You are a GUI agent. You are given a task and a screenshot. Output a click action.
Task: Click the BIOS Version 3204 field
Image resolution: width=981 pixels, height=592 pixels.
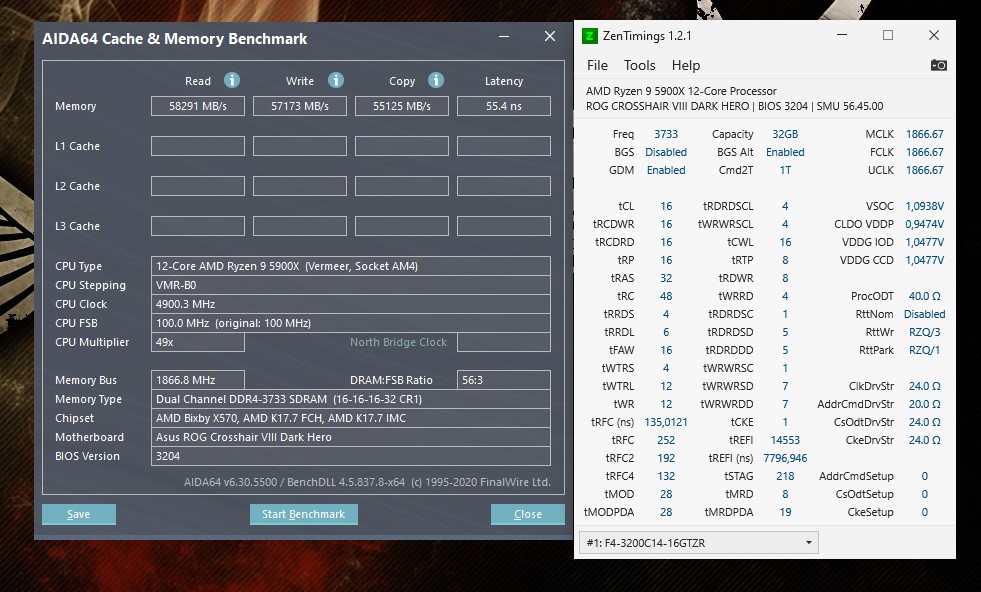[x=350, y=456]
